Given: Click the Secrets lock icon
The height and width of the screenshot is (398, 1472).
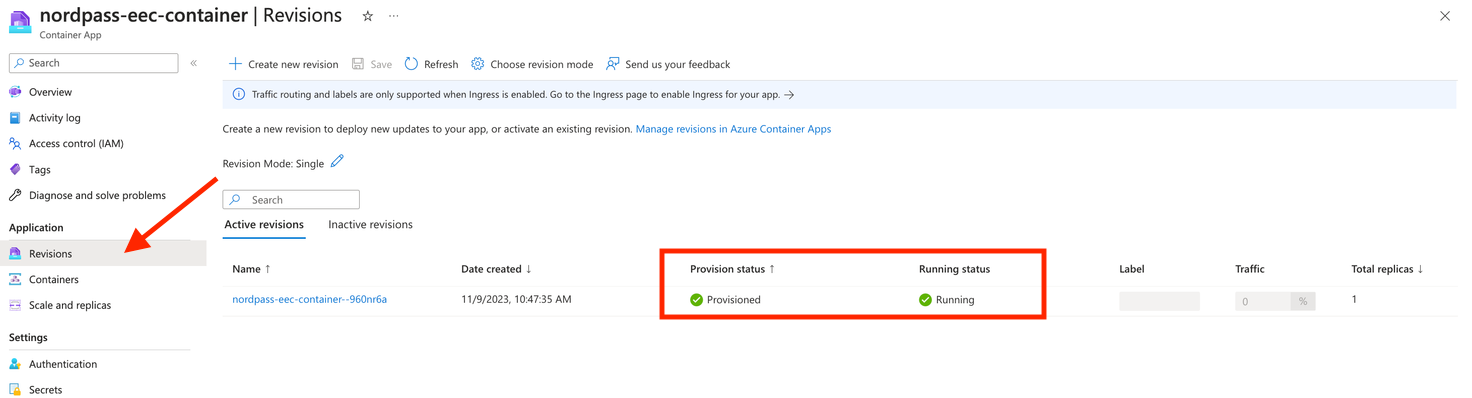Looking at the screenshot, I should point(15,390).
